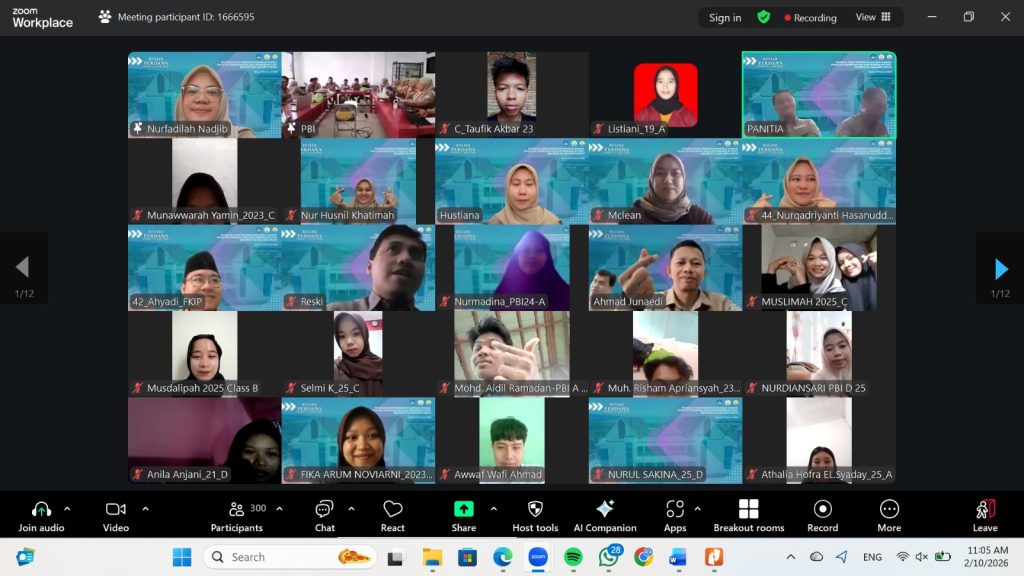Image resolution: width=1024 pixels, height=576 pixels.
Task: Click Join audio headphone button
Action: coord(41,515)
